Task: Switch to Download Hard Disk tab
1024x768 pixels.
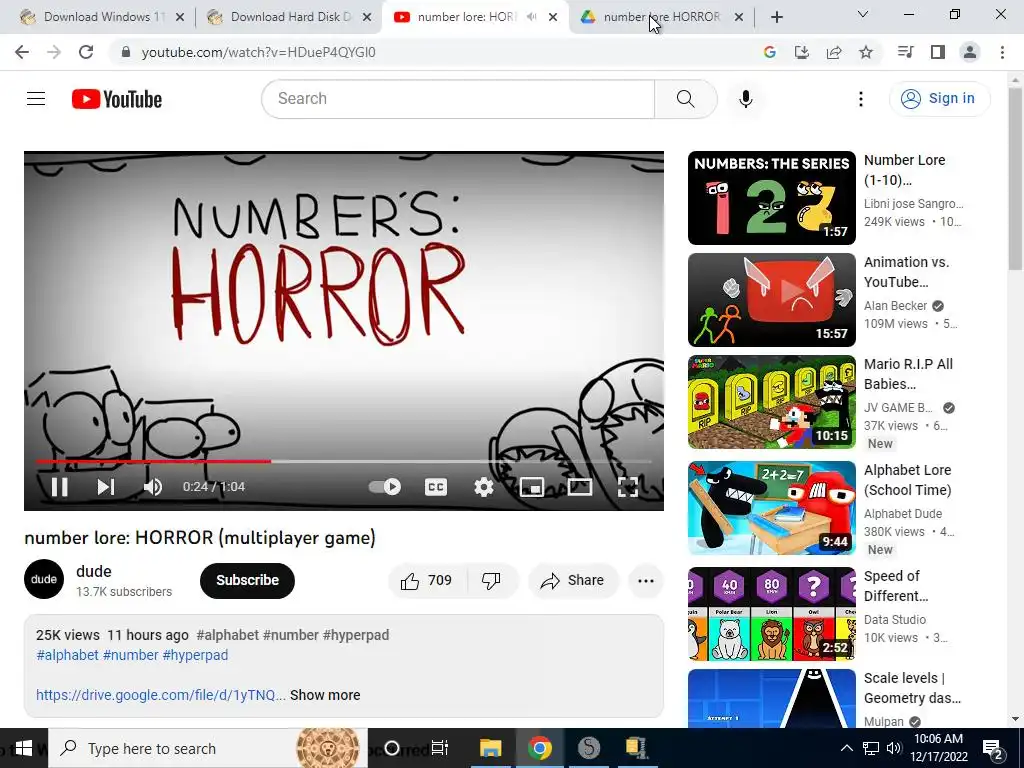Action: (x=287, y=17)
